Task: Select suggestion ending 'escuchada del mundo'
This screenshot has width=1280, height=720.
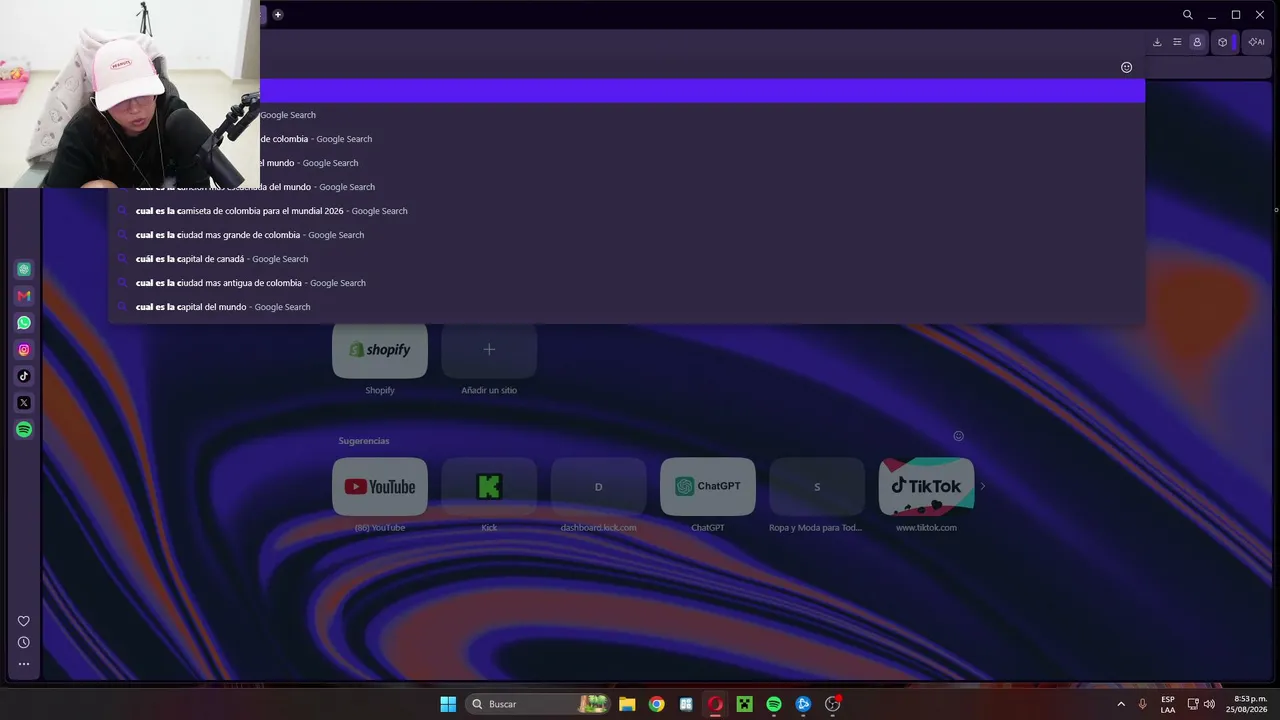Action: 627,187
